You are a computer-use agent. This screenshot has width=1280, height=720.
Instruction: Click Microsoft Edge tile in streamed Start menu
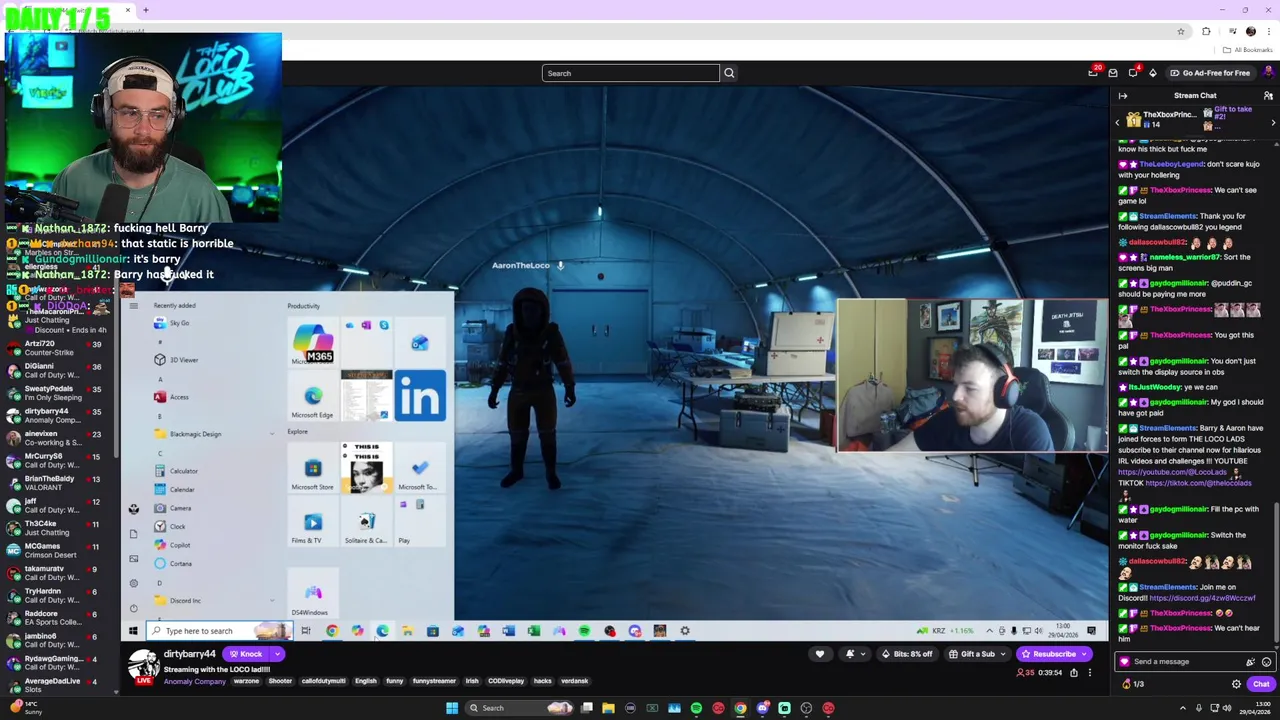(313, 398)
